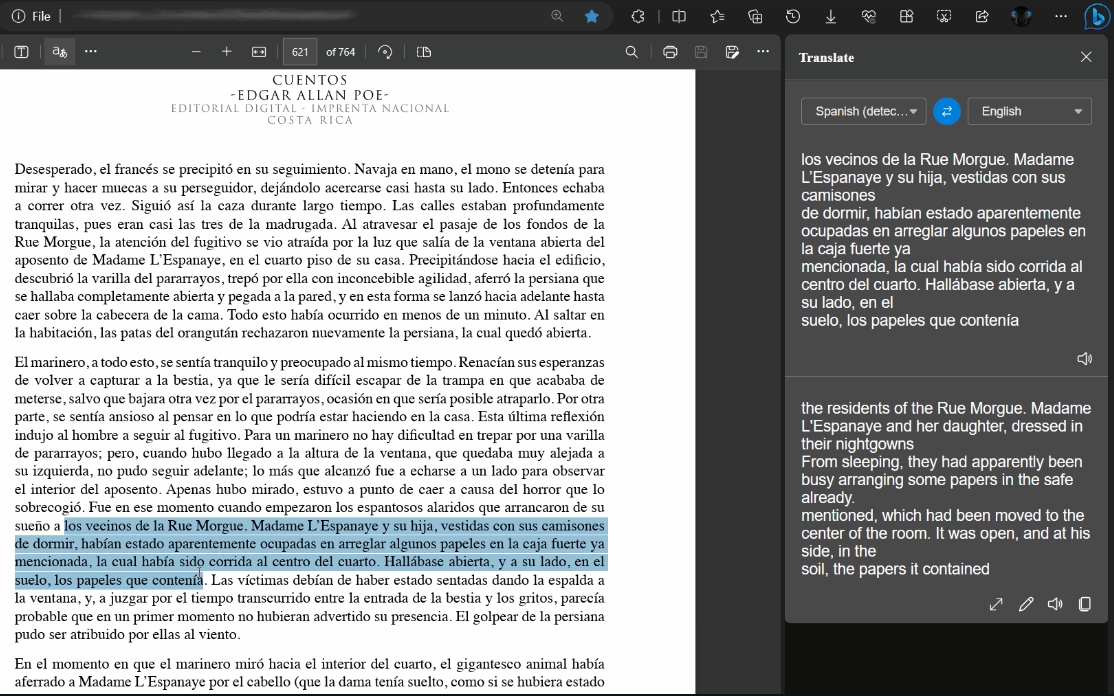Viewport: 1114px width, 696px height.
Task: Click the screenshot capture icon
Action: pyautogui.click(x=943, y=16)
